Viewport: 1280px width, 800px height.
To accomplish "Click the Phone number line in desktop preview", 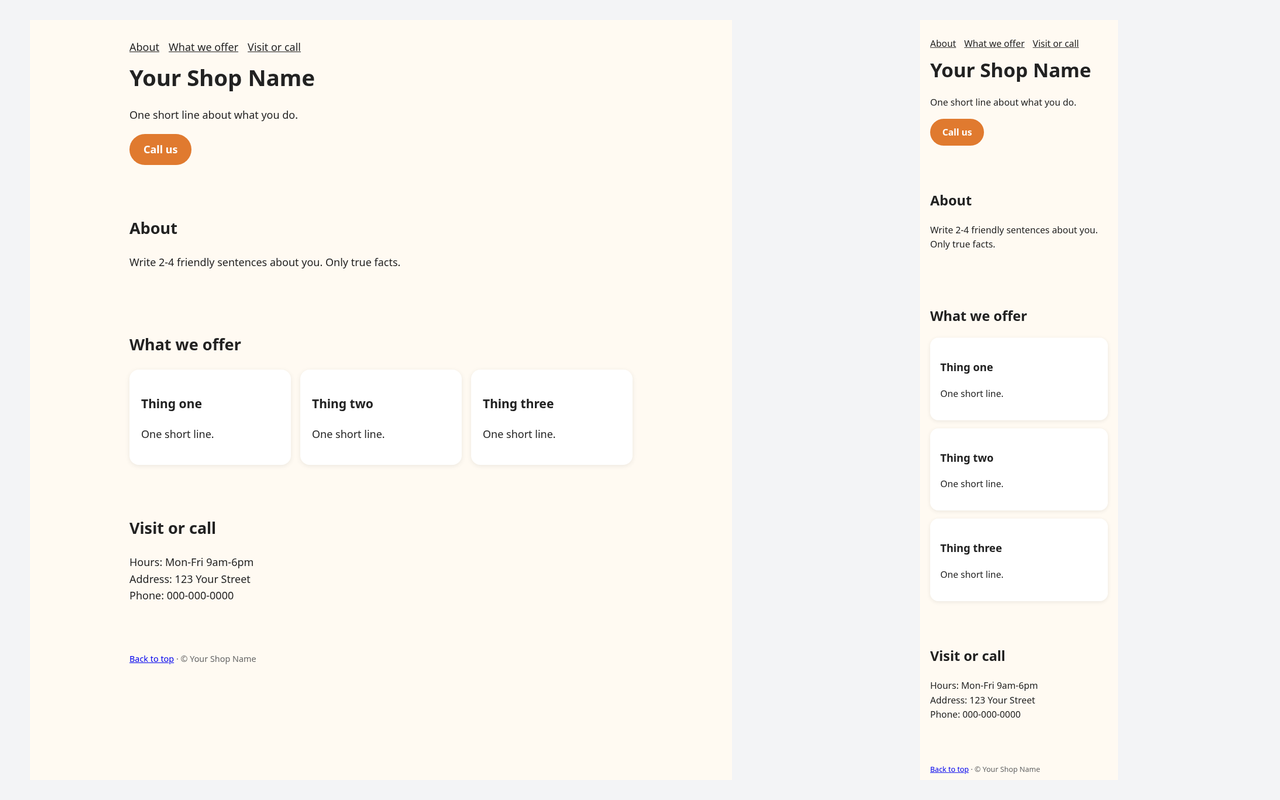I will coord(181,595).
